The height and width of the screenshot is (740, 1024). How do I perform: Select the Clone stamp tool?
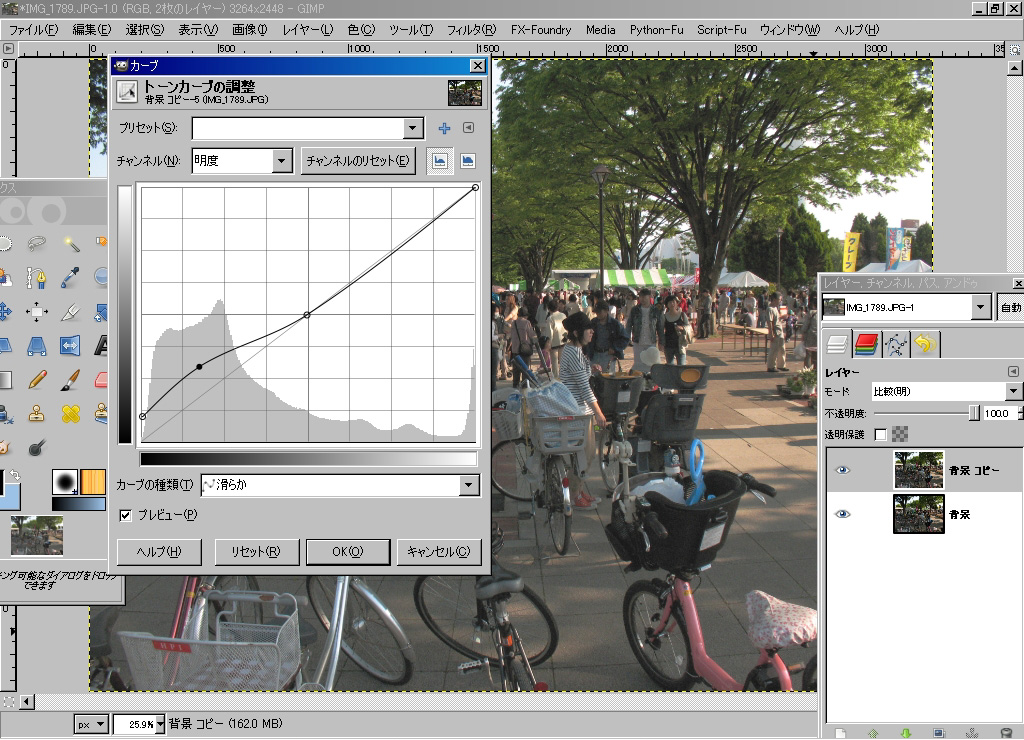point(37,413)
